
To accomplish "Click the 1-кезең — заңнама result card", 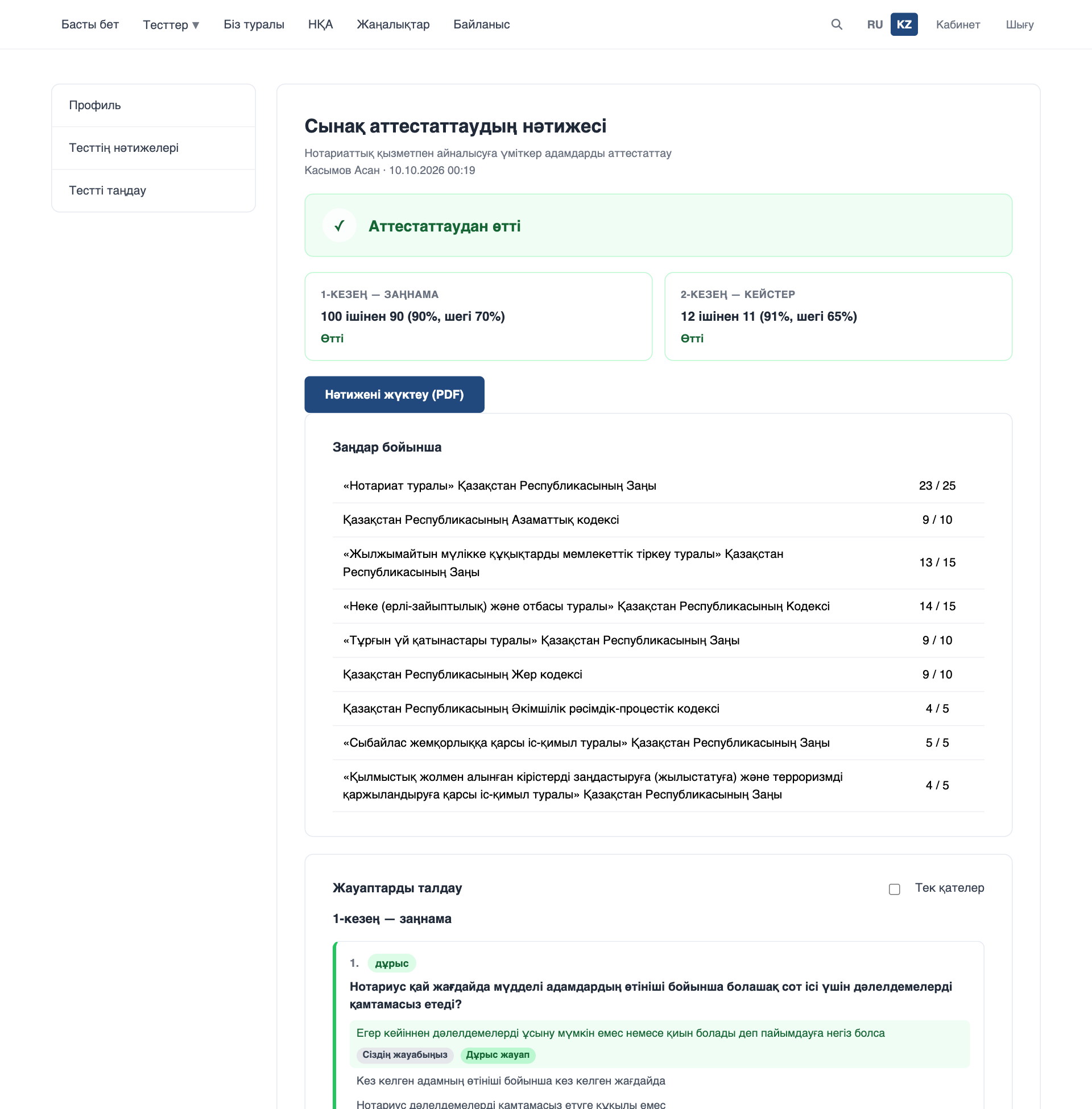I will [478, 316].
